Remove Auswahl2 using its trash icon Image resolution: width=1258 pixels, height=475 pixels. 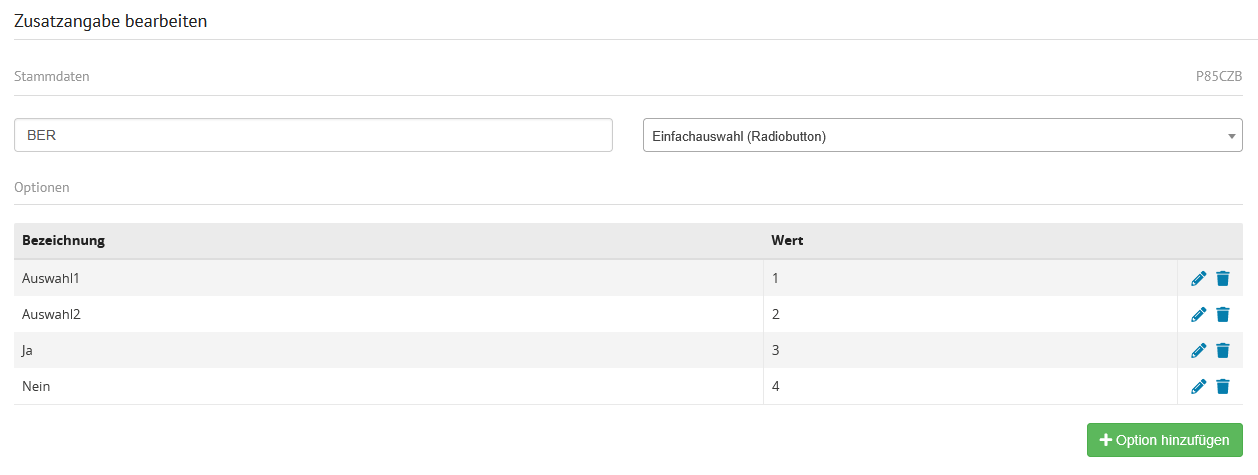click(1222, 314)
